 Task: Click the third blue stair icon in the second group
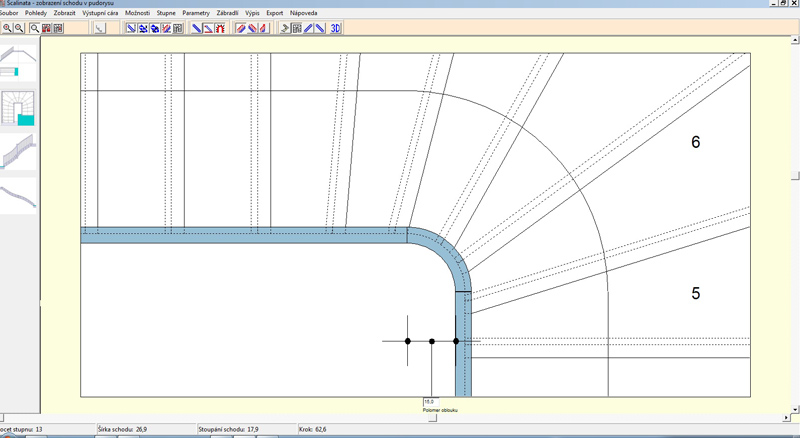click(155, 28)
